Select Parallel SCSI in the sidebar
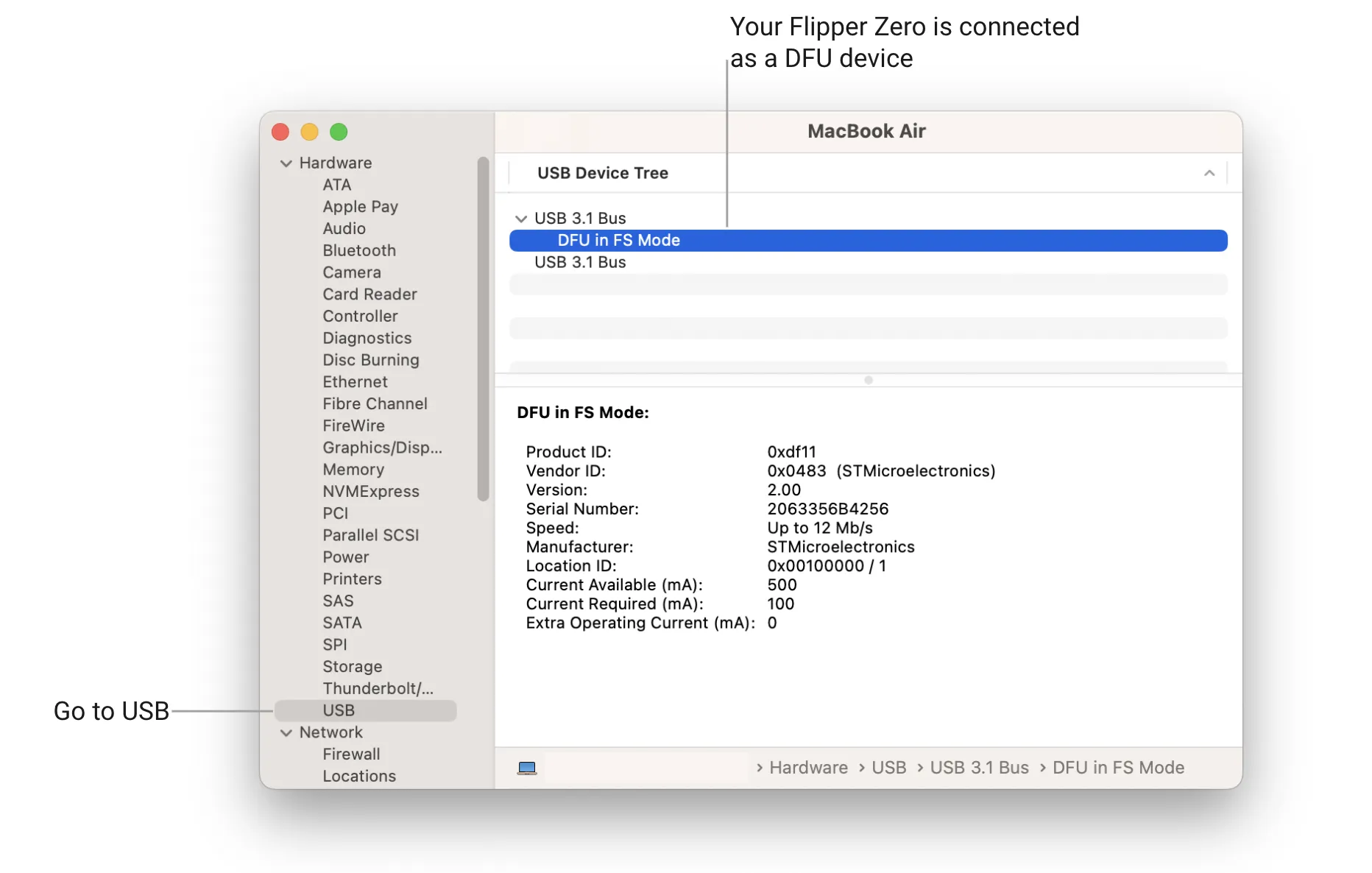This screenshot has height=873, width=1372. (371, 535)
